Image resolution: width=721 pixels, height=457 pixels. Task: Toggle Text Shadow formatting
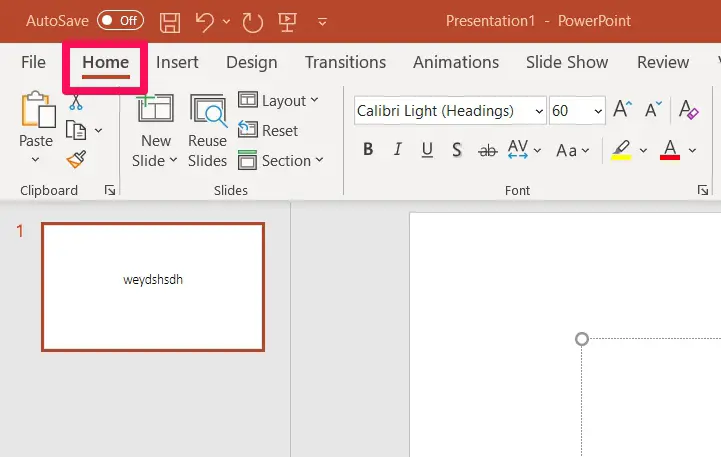(x=457, y=149)
